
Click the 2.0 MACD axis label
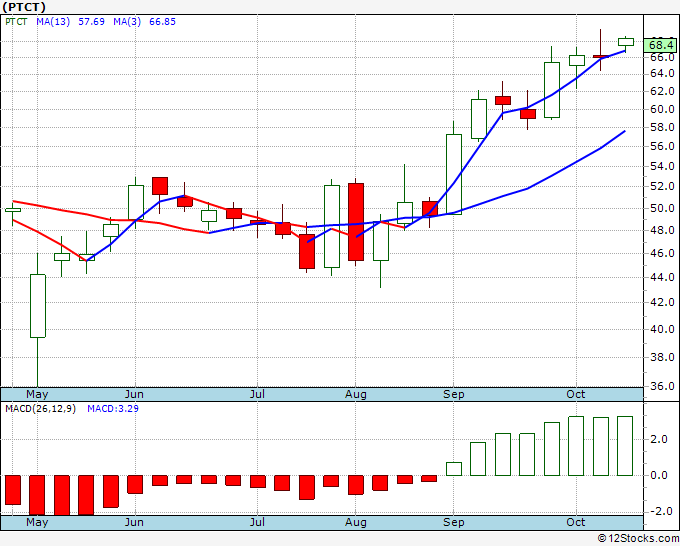tap(659, 440)
